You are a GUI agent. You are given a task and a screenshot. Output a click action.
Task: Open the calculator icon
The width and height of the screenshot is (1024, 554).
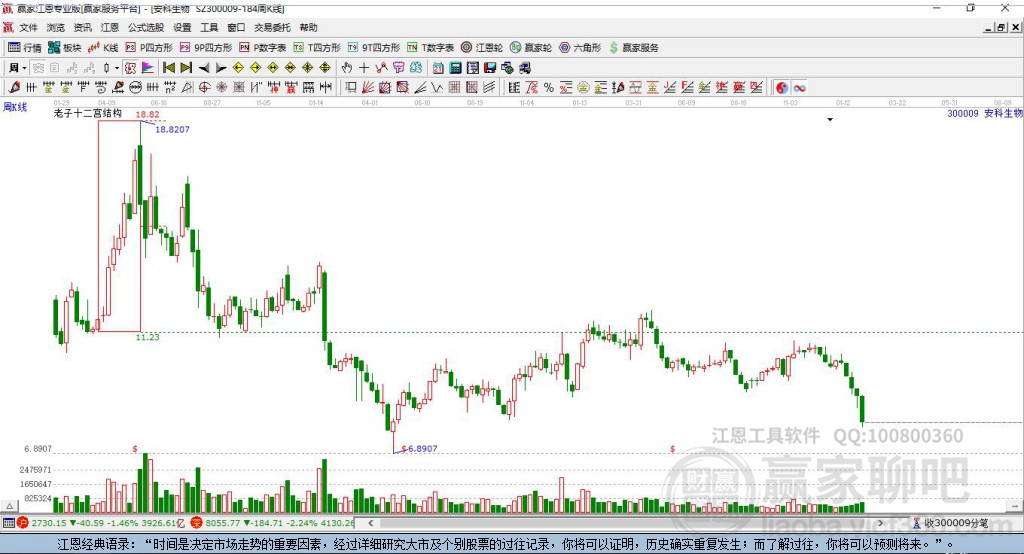pos(455,68)
